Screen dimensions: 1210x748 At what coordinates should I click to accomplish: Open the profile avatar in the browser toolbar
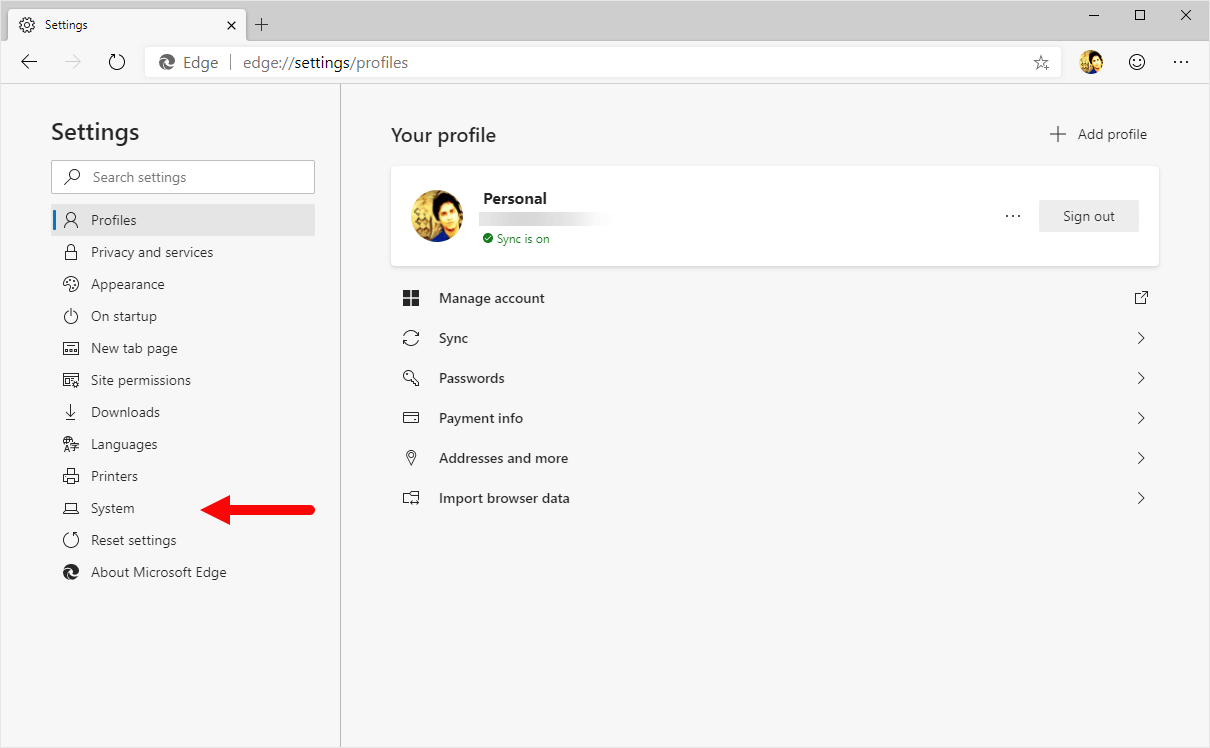pos(1091,62)
